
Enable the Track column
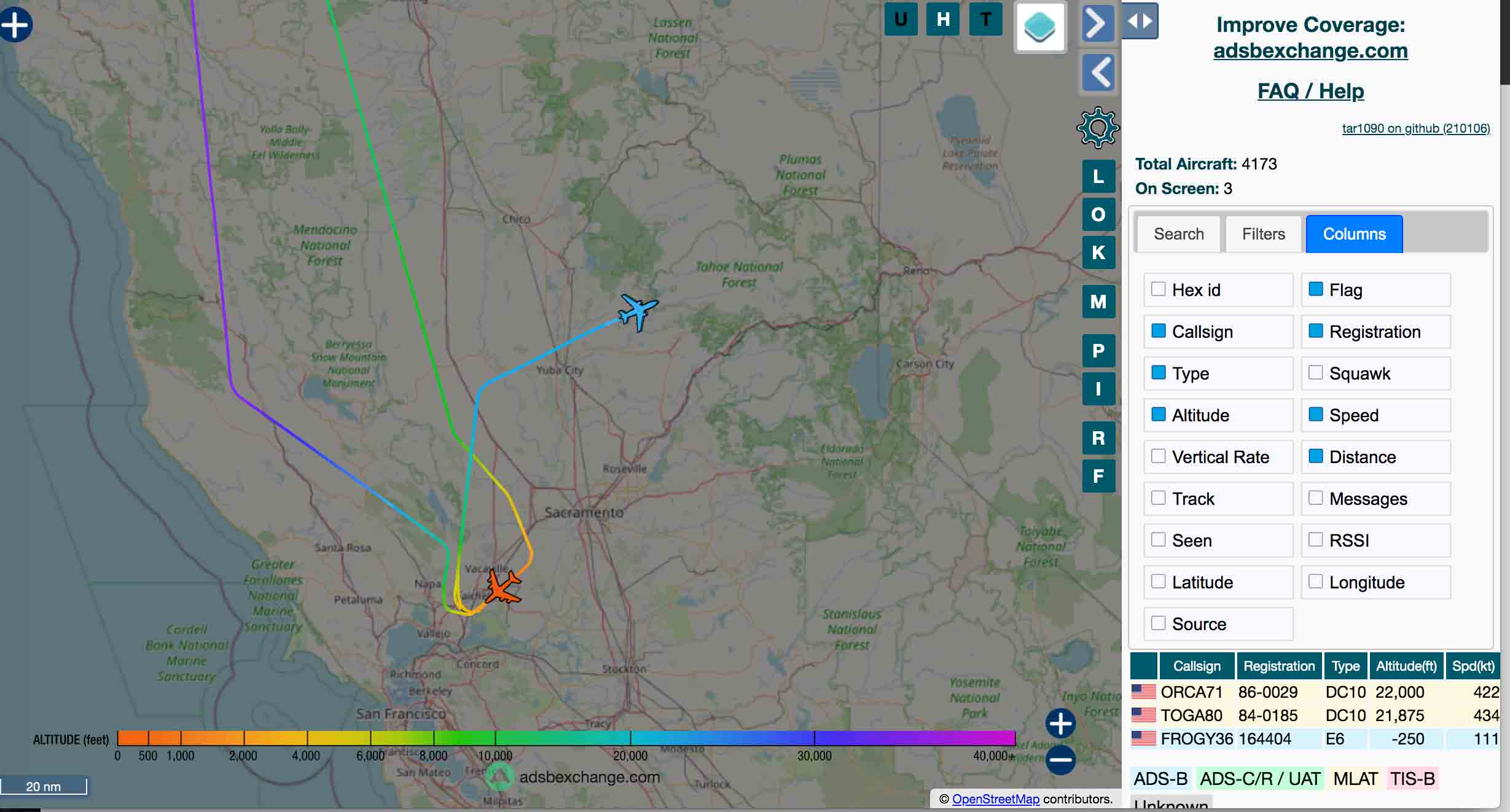[x=1158, y=498]
